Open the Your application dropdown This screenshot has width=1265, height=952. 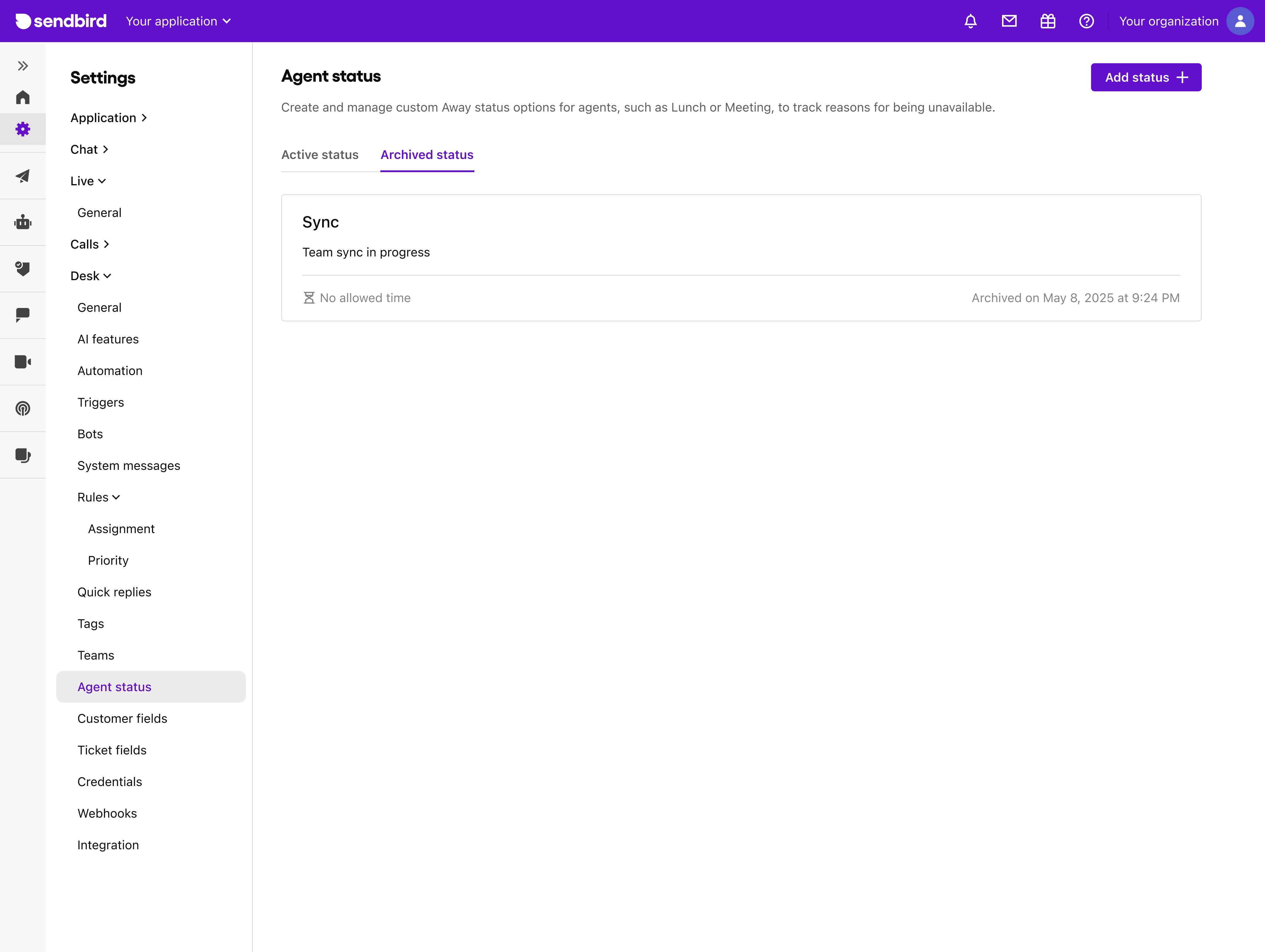coord(178,21)
